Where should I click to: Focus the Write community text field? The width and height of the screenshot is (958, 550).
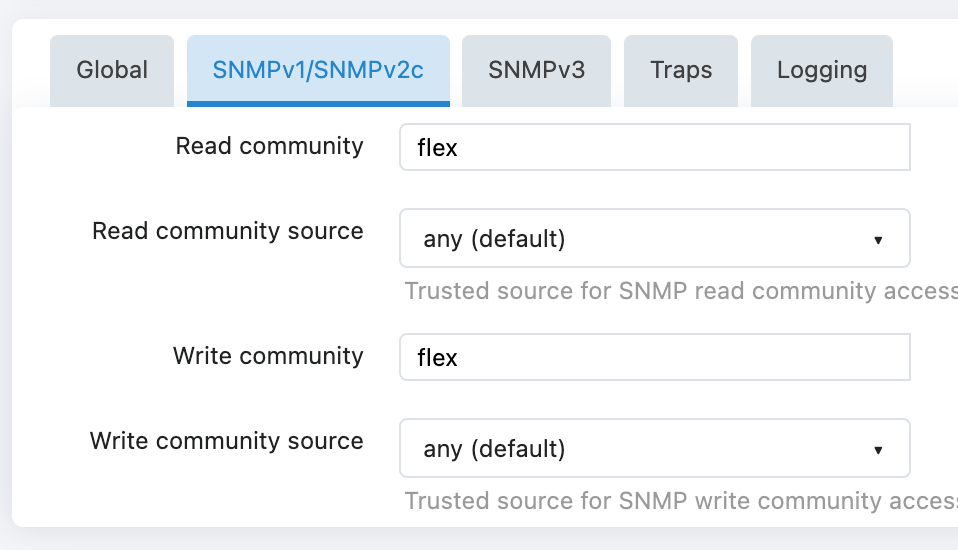coord(654,357)
